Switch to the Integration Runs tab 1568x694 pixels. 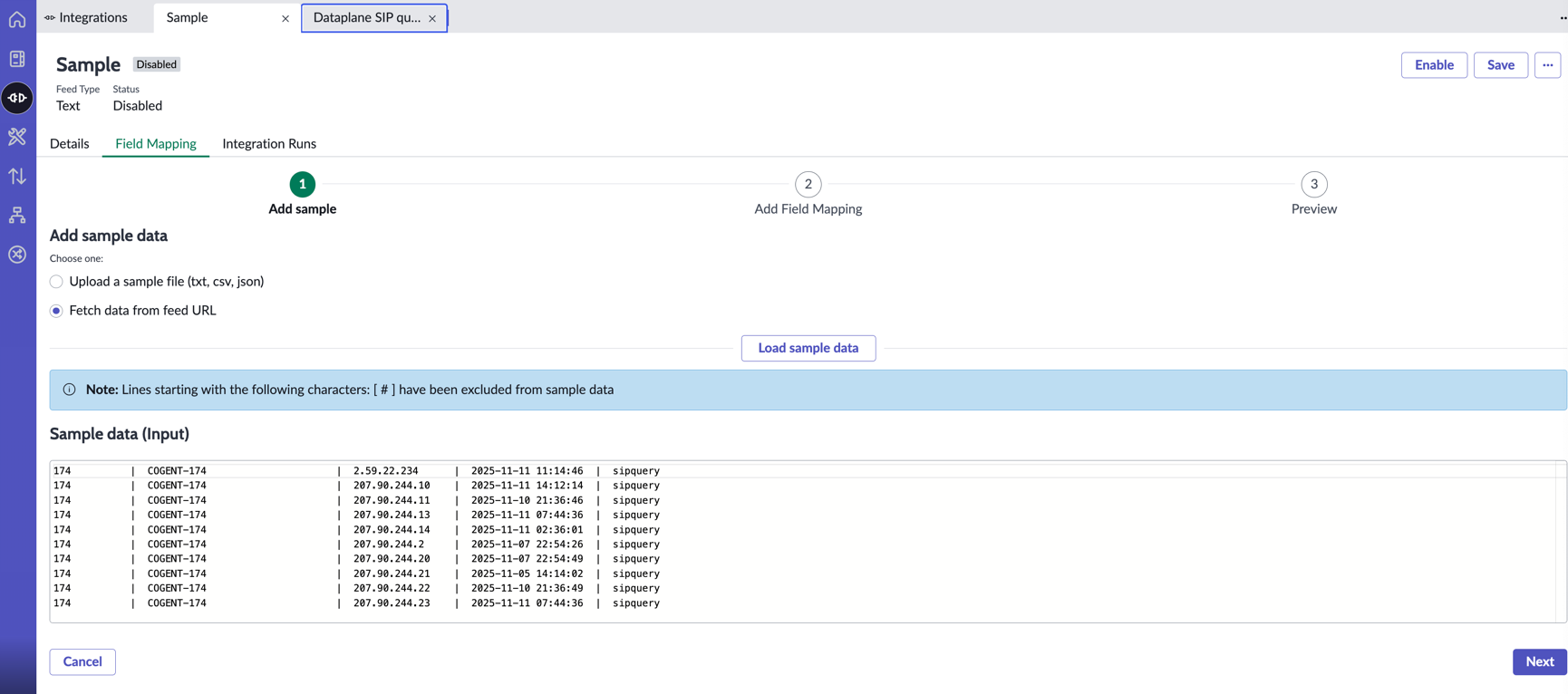click(x=269, y=143)
